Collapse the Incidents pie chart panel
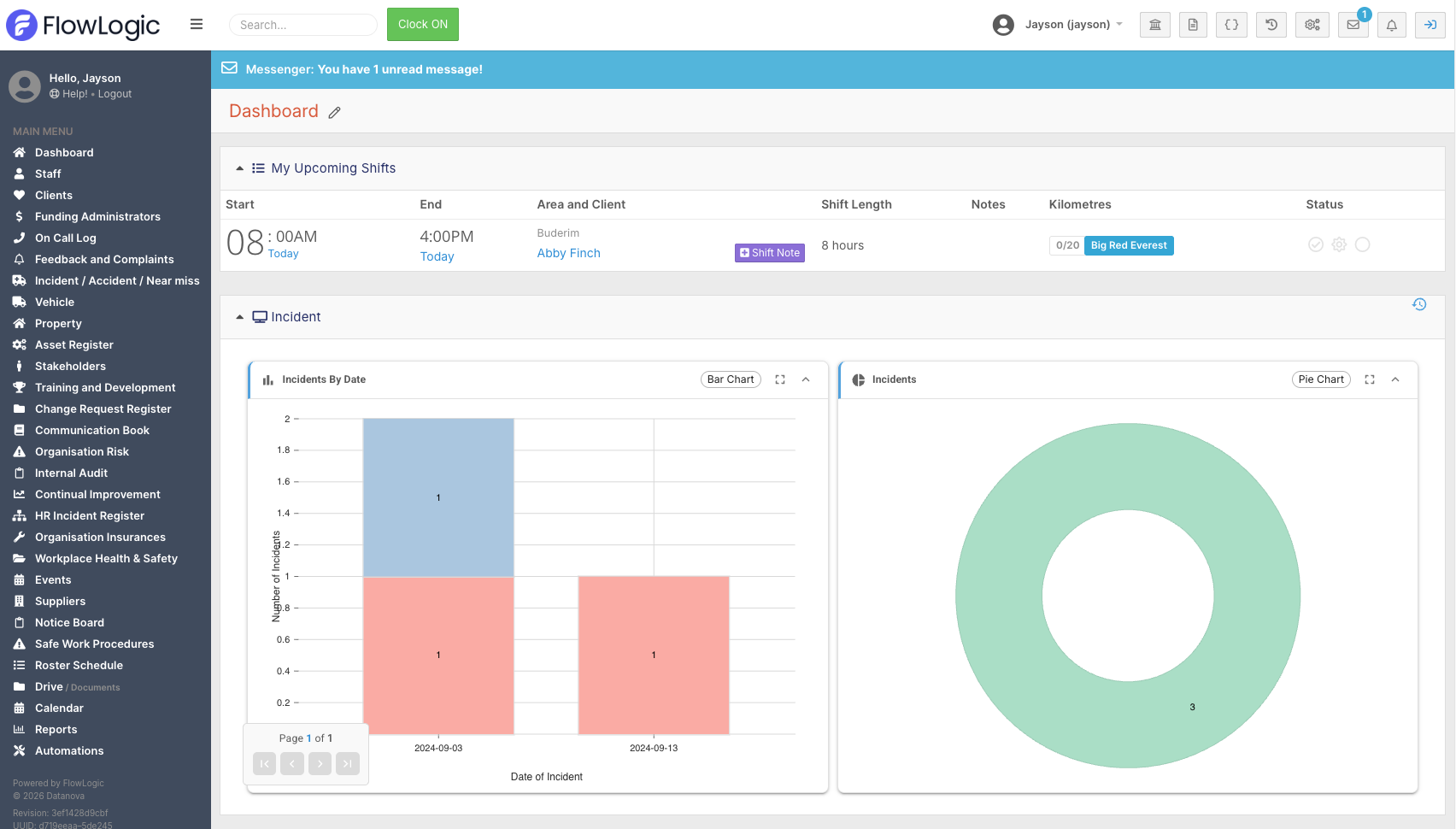Screen dimensions: 1456x829 [1395, 379]
